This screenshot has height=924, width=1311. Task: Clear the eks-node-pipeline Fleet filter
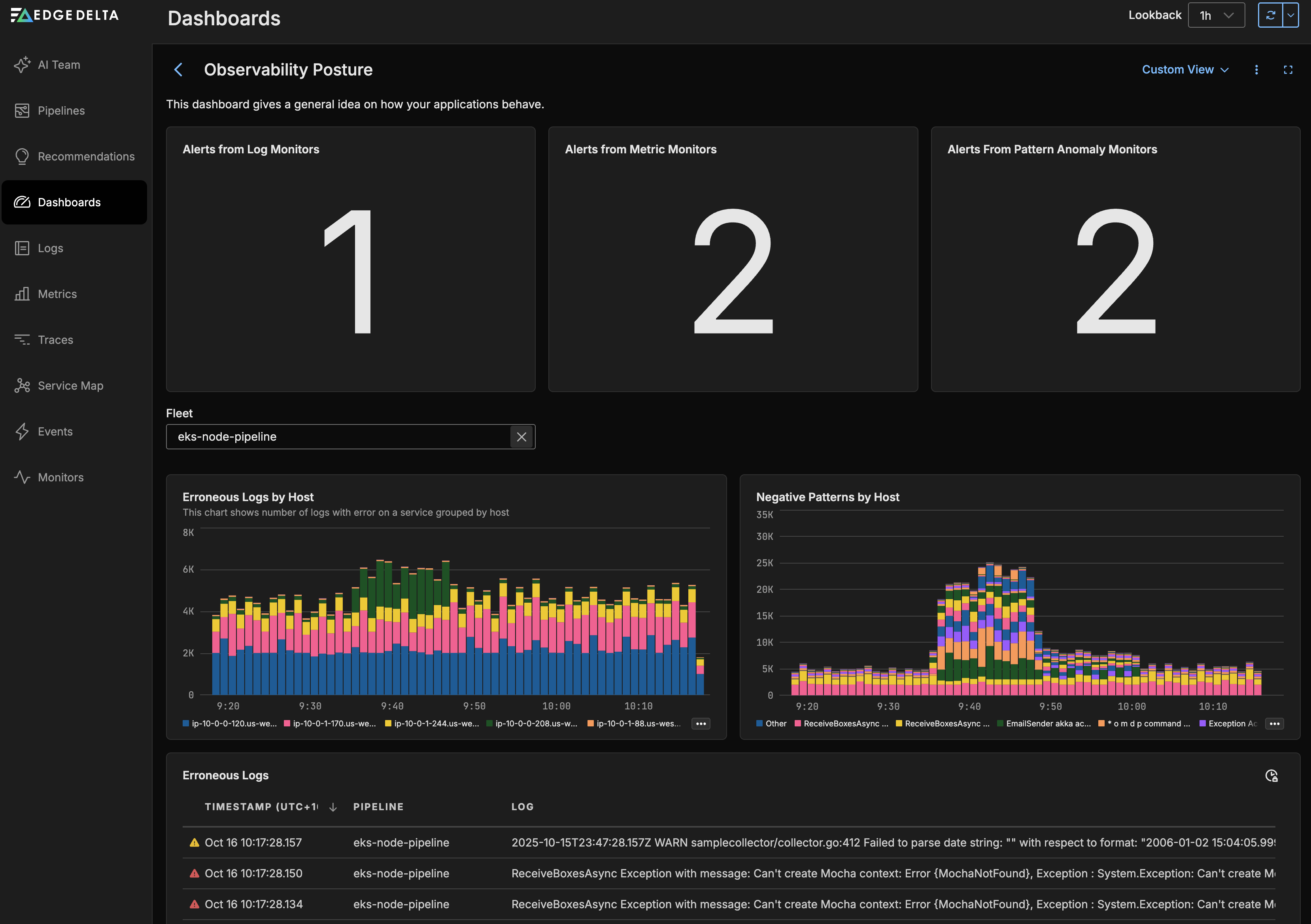point(521,437)
